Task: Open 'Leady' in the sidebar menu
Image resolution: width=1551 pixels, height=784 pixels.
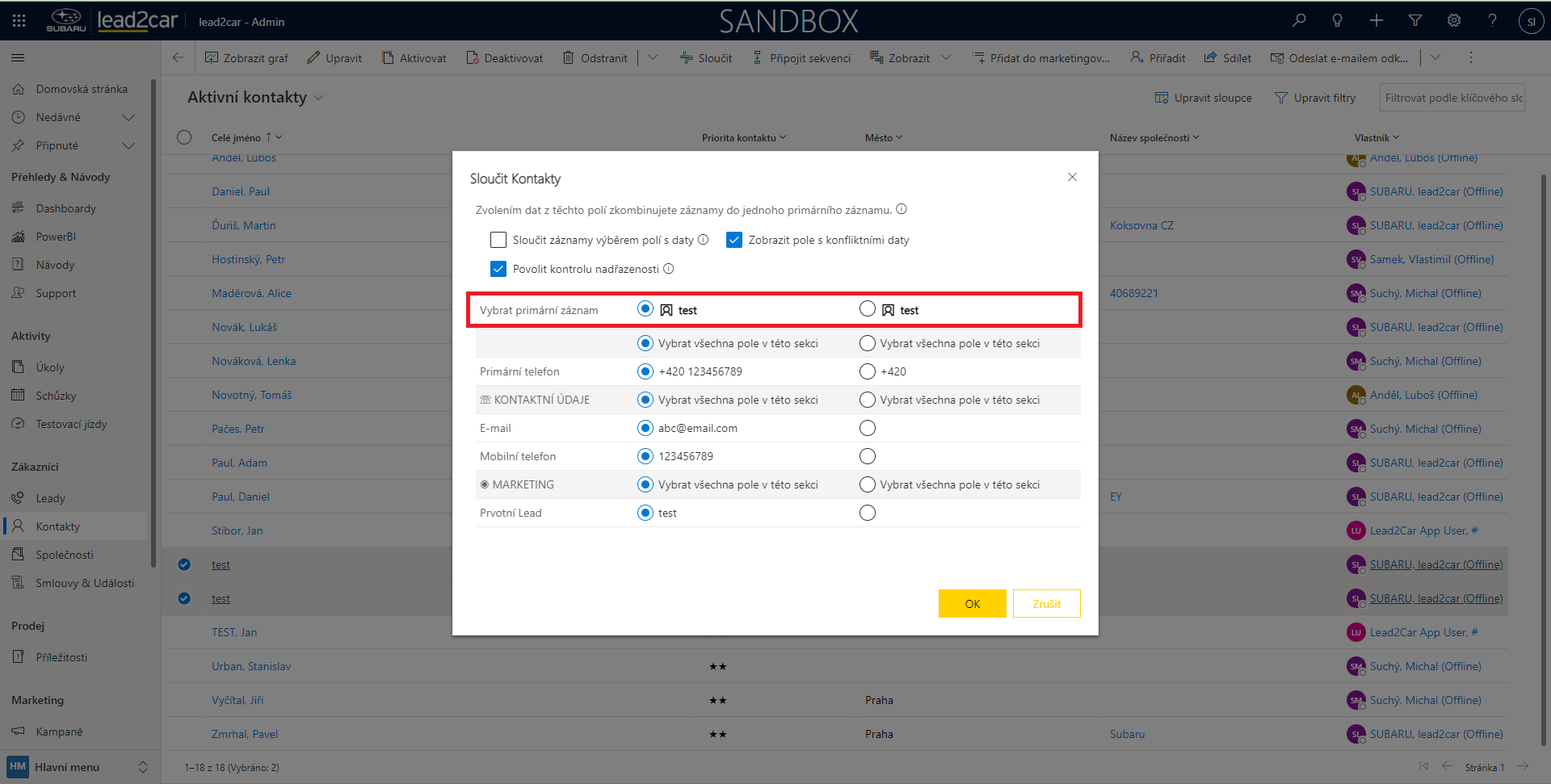Action: click(x=50, y=498)
